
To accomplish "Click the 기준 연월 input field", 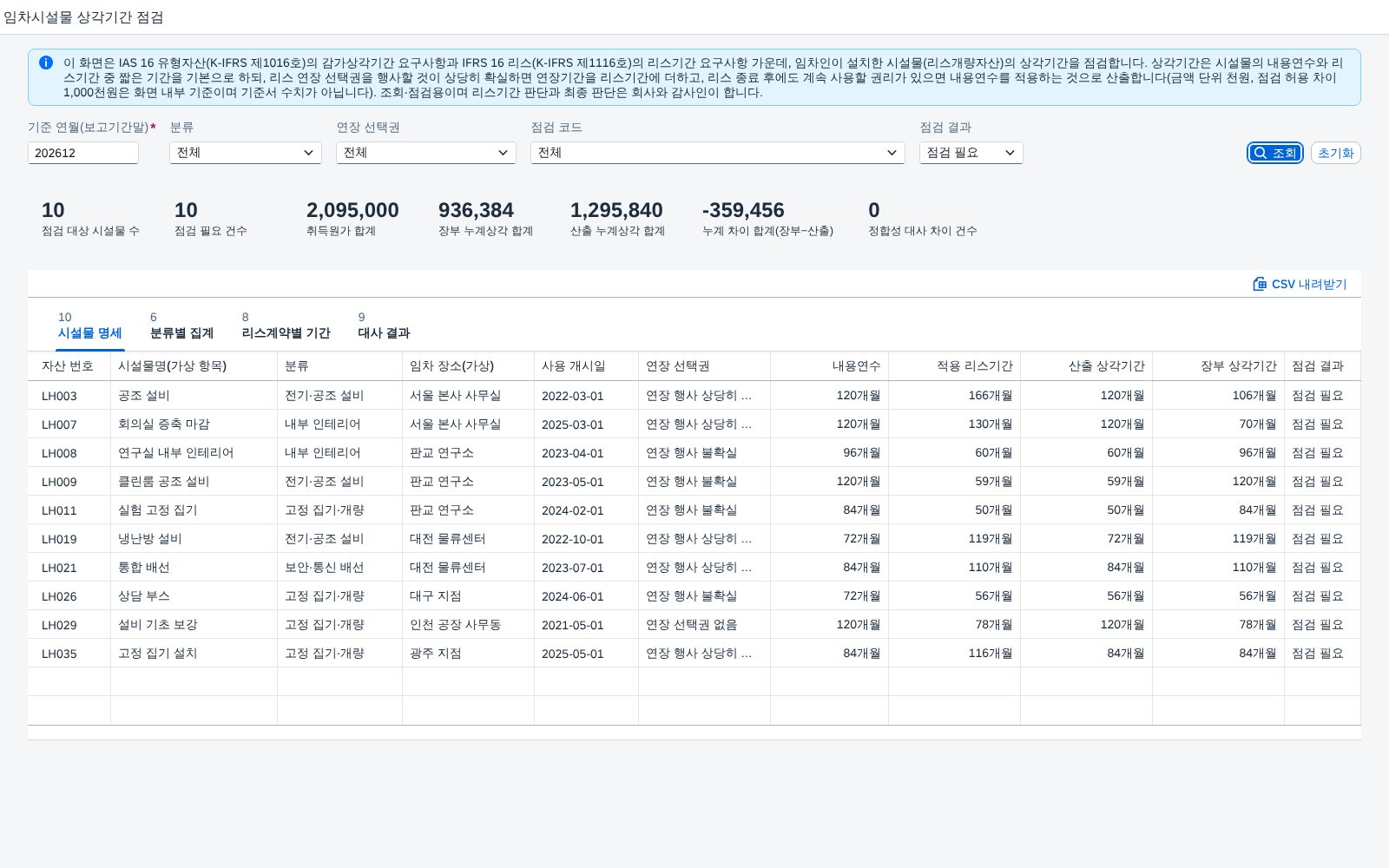I will (83, 153).
